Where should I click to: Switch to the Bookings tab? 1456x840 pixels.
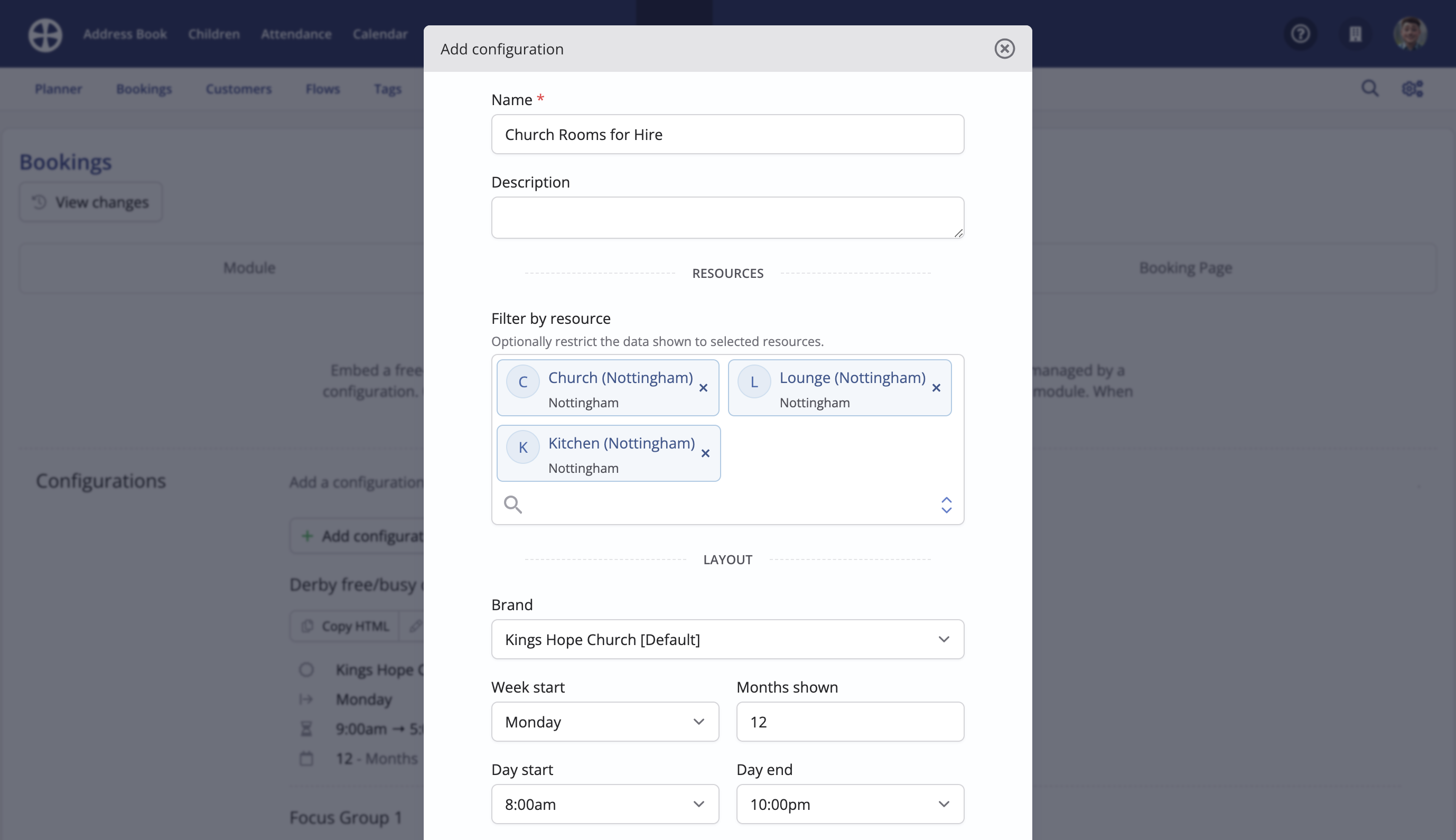tap(144, 89)
